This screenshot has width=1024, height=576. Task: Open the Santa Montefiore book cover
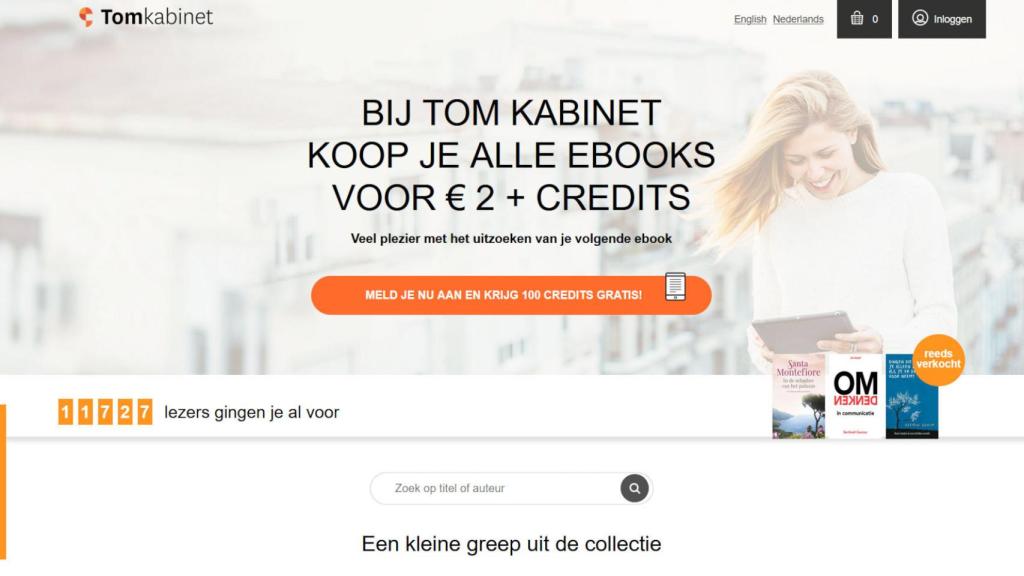[x=799, y=396]
